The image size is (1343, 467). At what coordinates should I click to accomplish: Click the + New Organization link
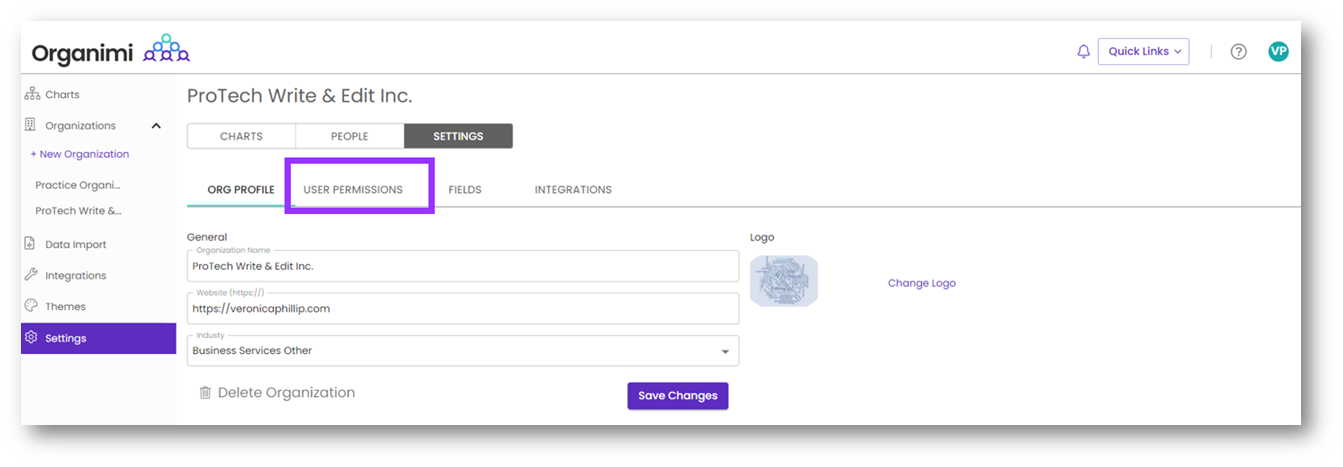point(80,155)
